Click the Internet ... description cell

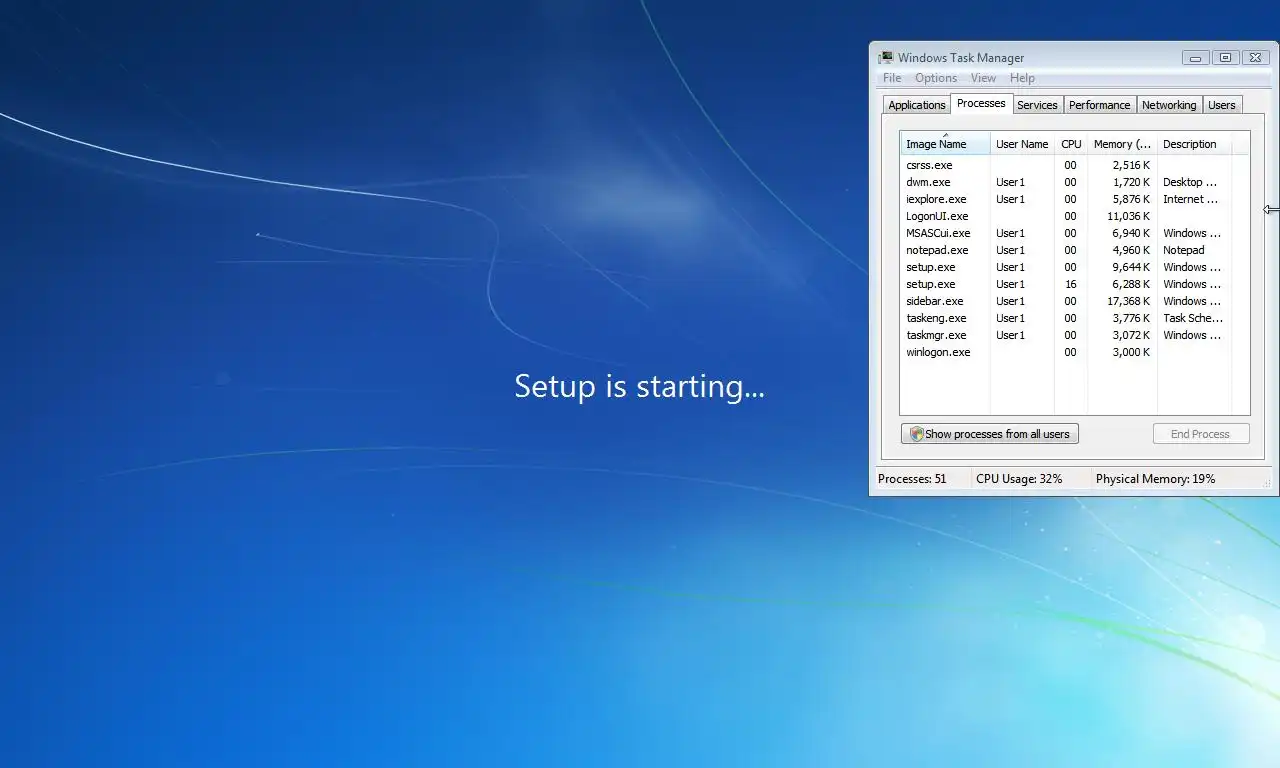coord(1190,199)
